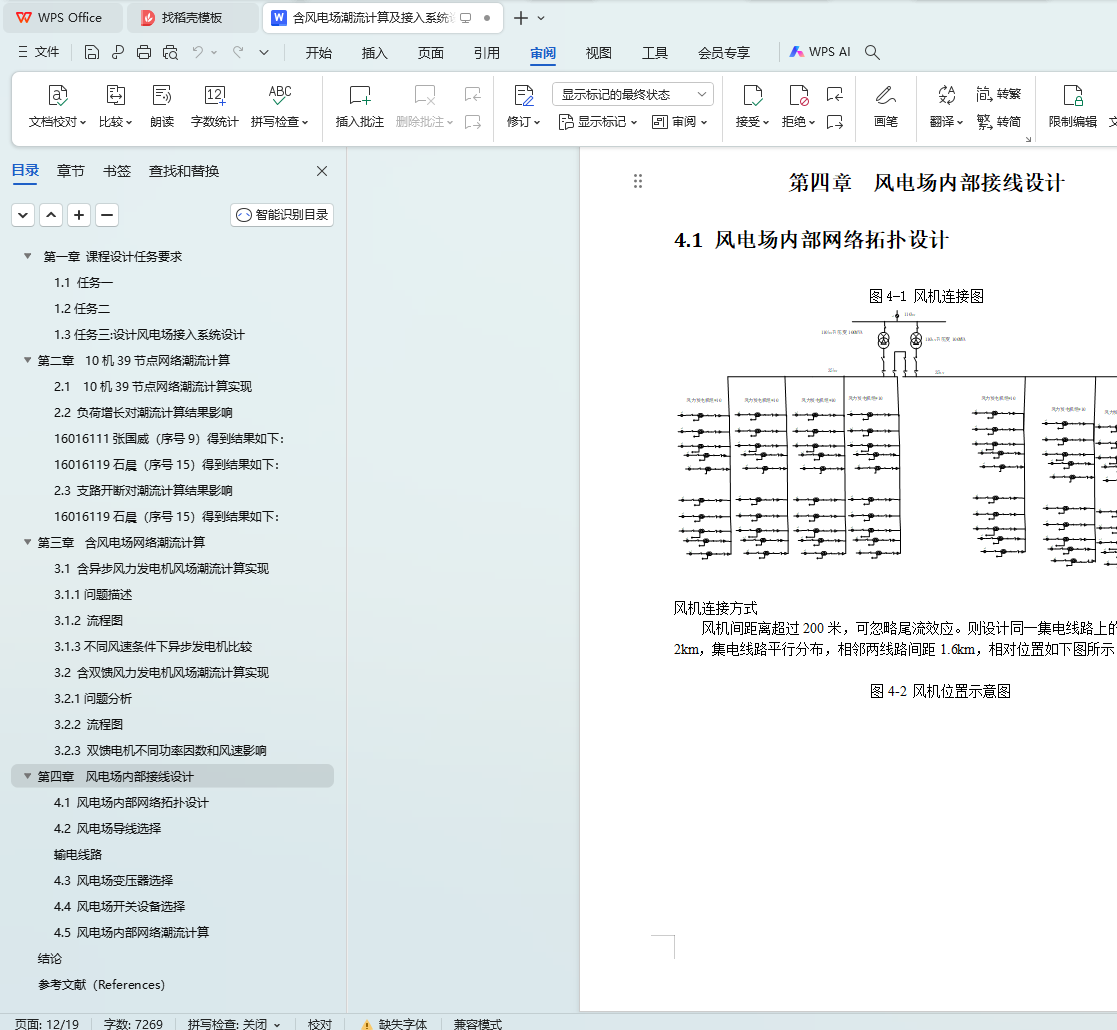Jump to 2.2 负荷增长对潮流计算结果影响
Screen dimensions: 1117x1030
click(x=143, y=412)
